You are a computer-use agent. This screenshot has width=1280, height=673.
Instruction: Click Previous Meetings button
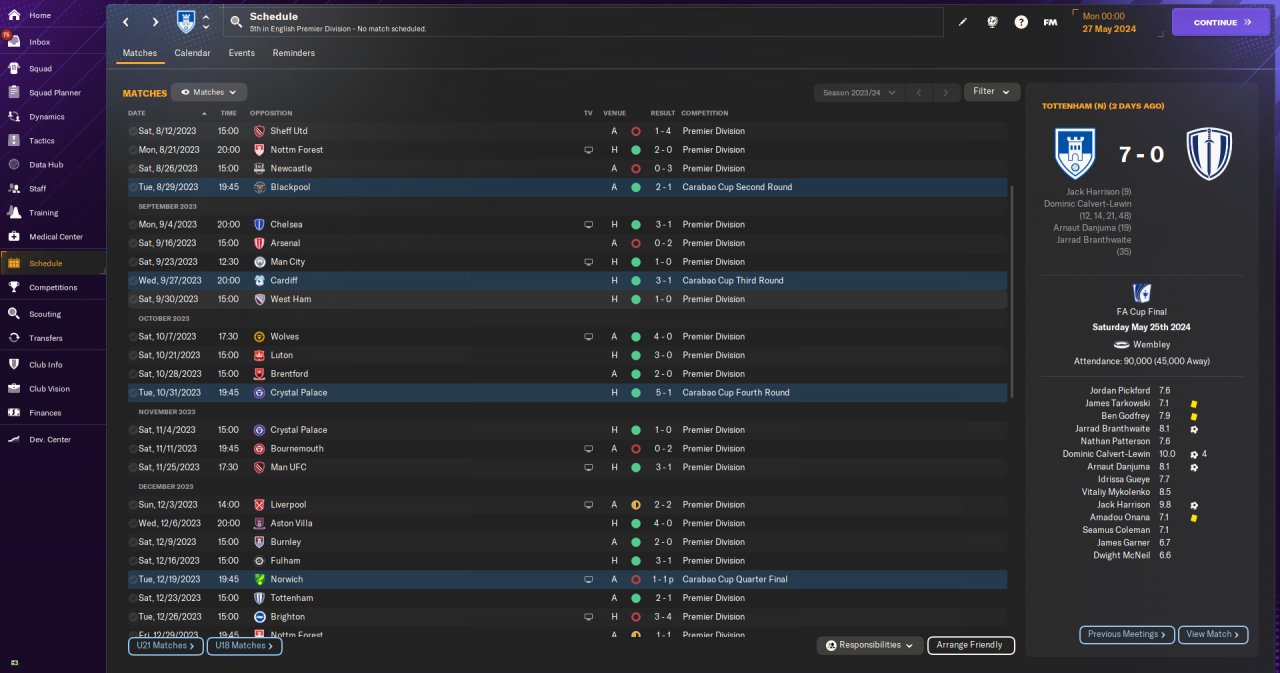tap(1126, 634)
